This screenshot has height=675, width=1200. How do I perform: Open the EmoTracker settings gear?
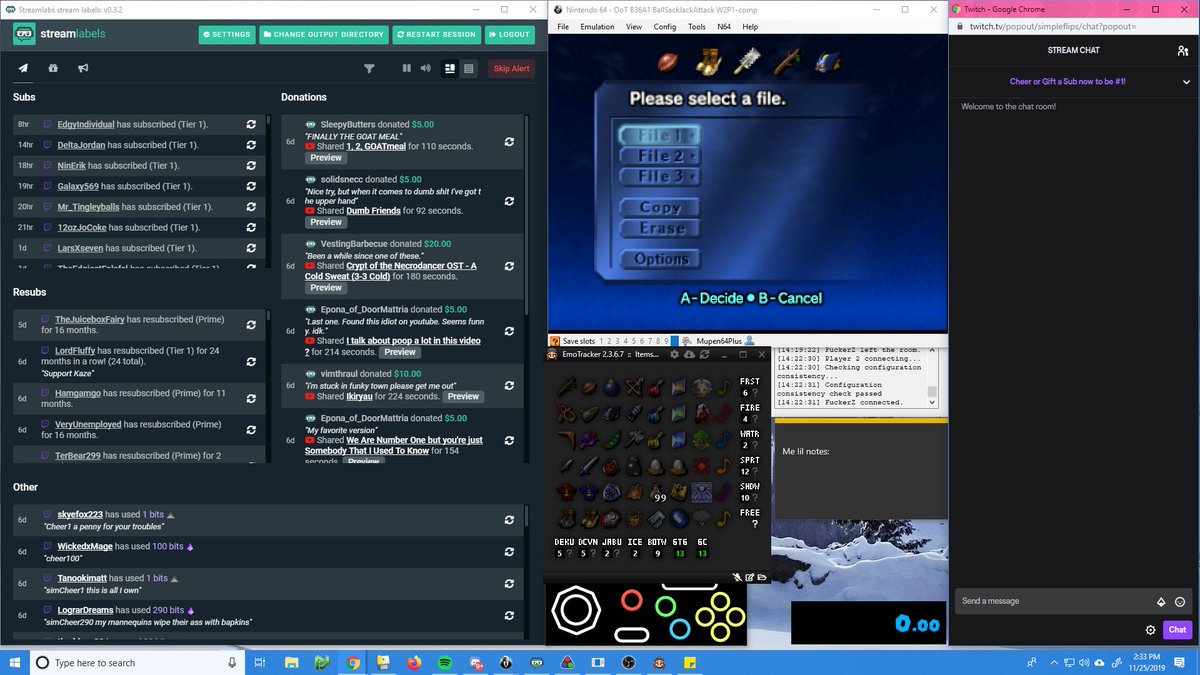(675, 354)
